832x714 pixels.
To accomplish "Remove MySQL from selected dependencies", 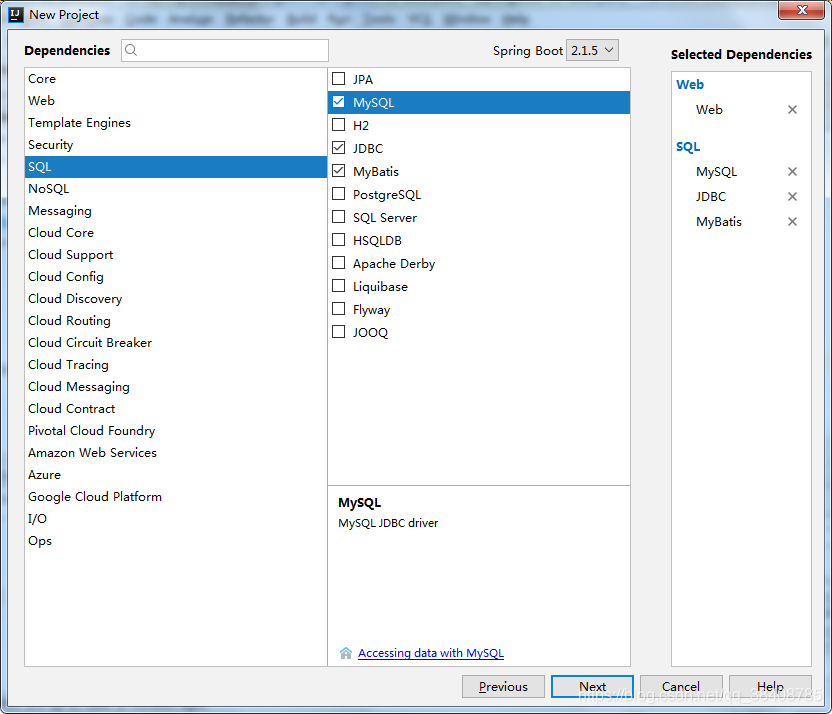I will coord(792,171).
